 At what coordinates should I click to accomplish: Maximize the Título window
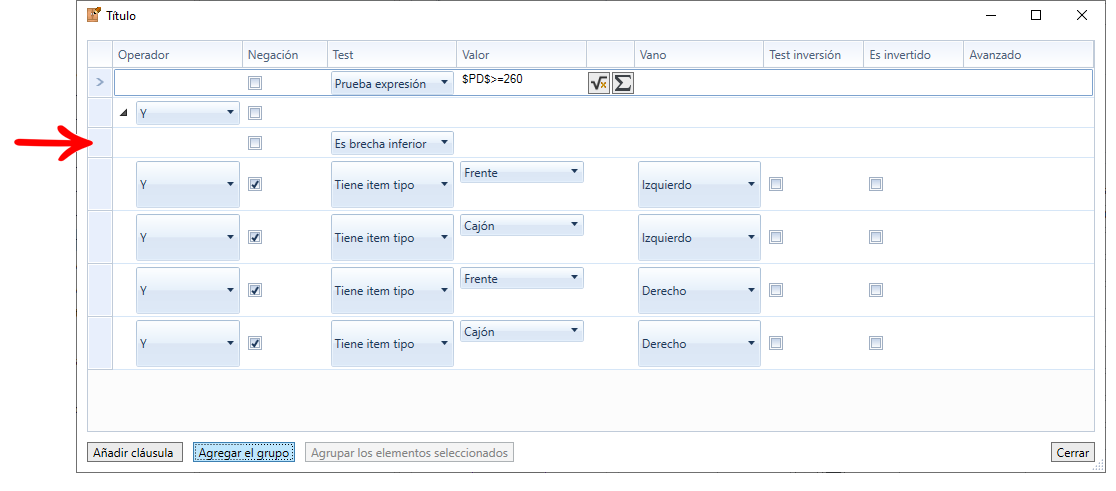coord(1036,15)
